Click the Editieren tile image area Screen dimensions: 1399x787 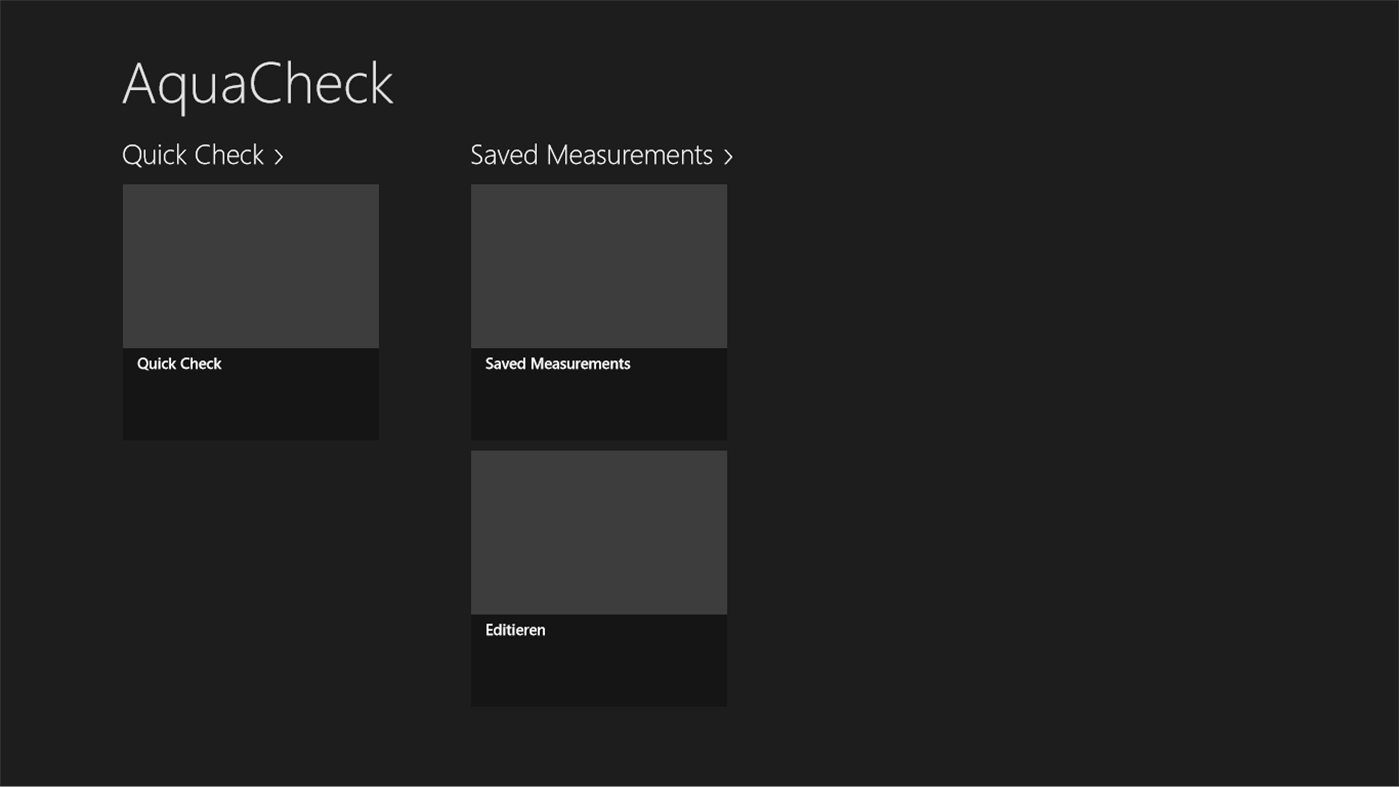click(x=598, y=531)
